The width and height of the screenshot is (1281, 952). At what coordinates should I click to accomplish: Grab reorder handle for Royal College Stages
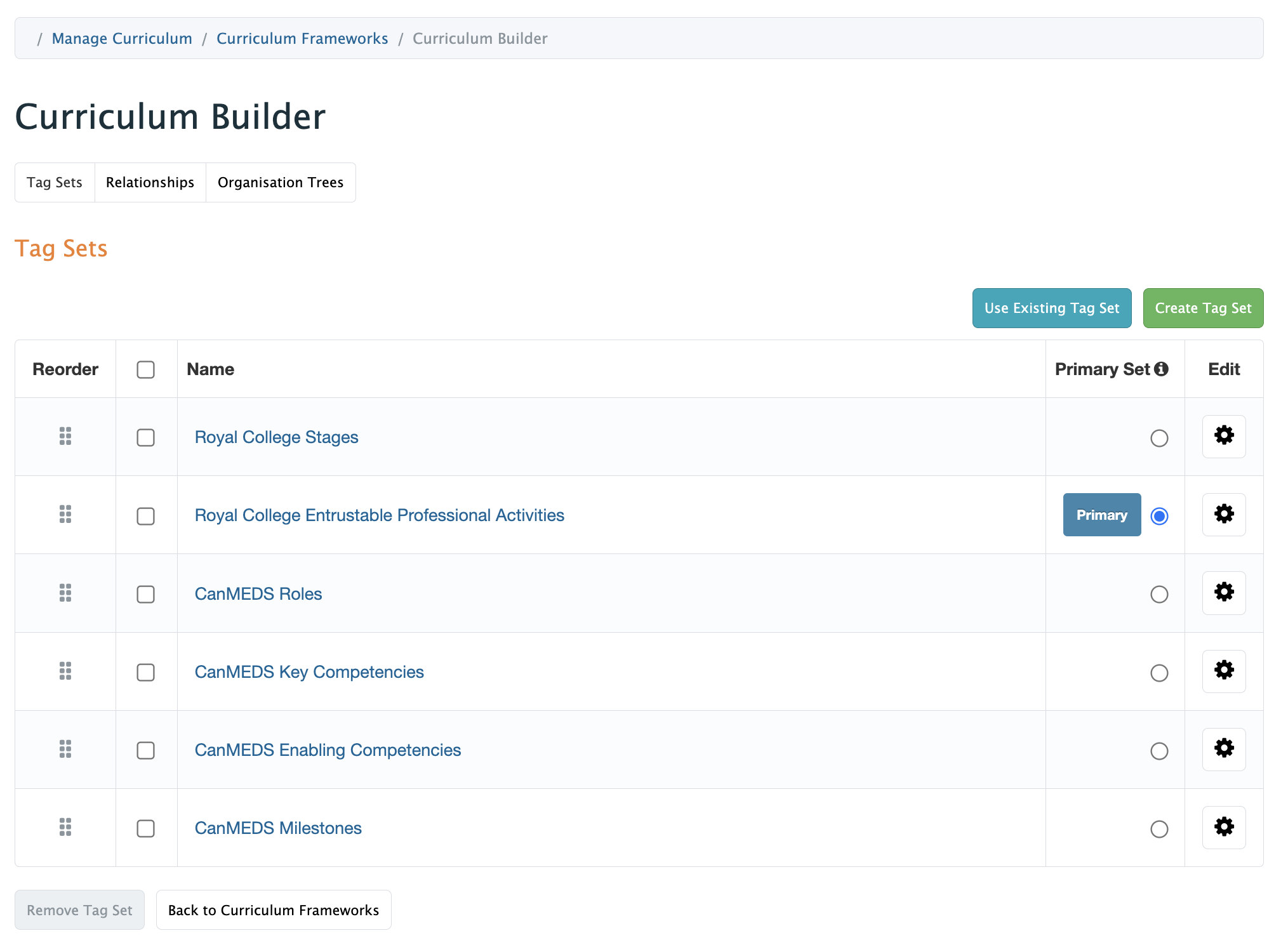coord(65,436)
